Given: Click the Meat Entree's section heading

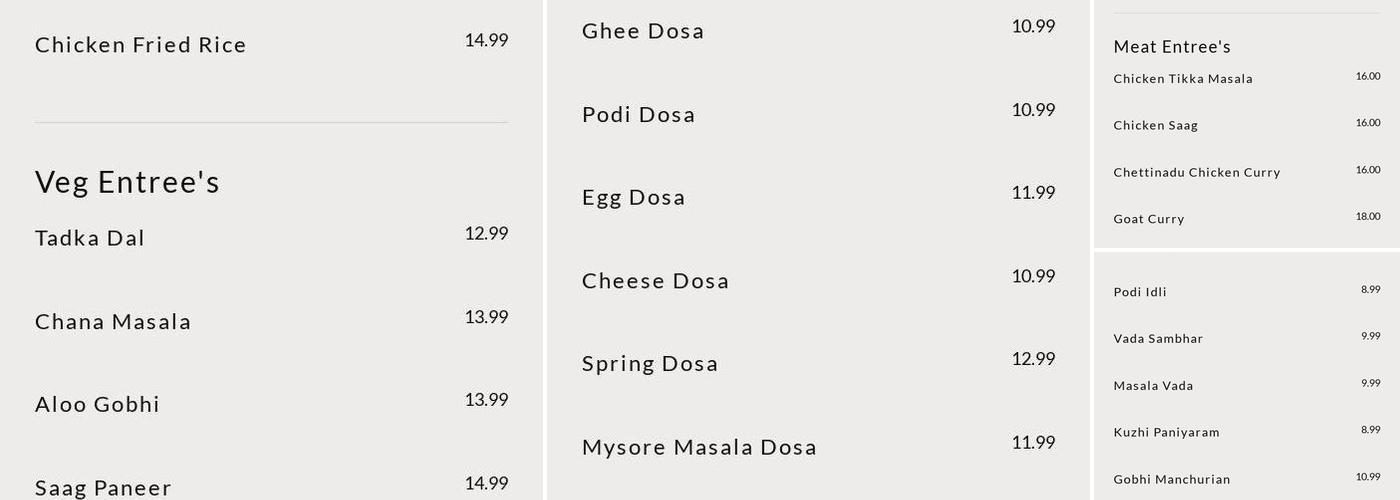Looking at the screenshot, I should coord(1172,47).
